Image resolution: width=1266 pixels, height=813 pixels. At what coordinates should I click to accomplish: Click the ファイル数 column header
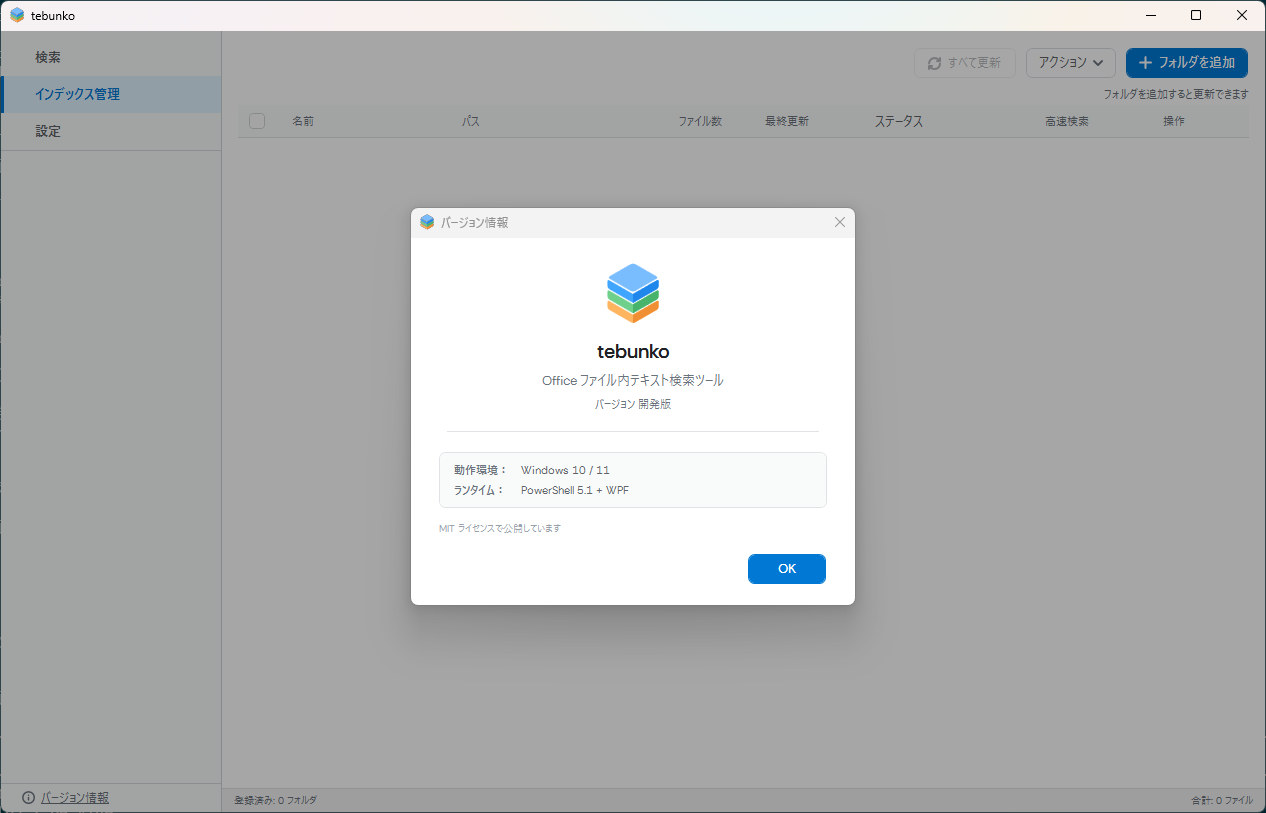tap(700, 121)
